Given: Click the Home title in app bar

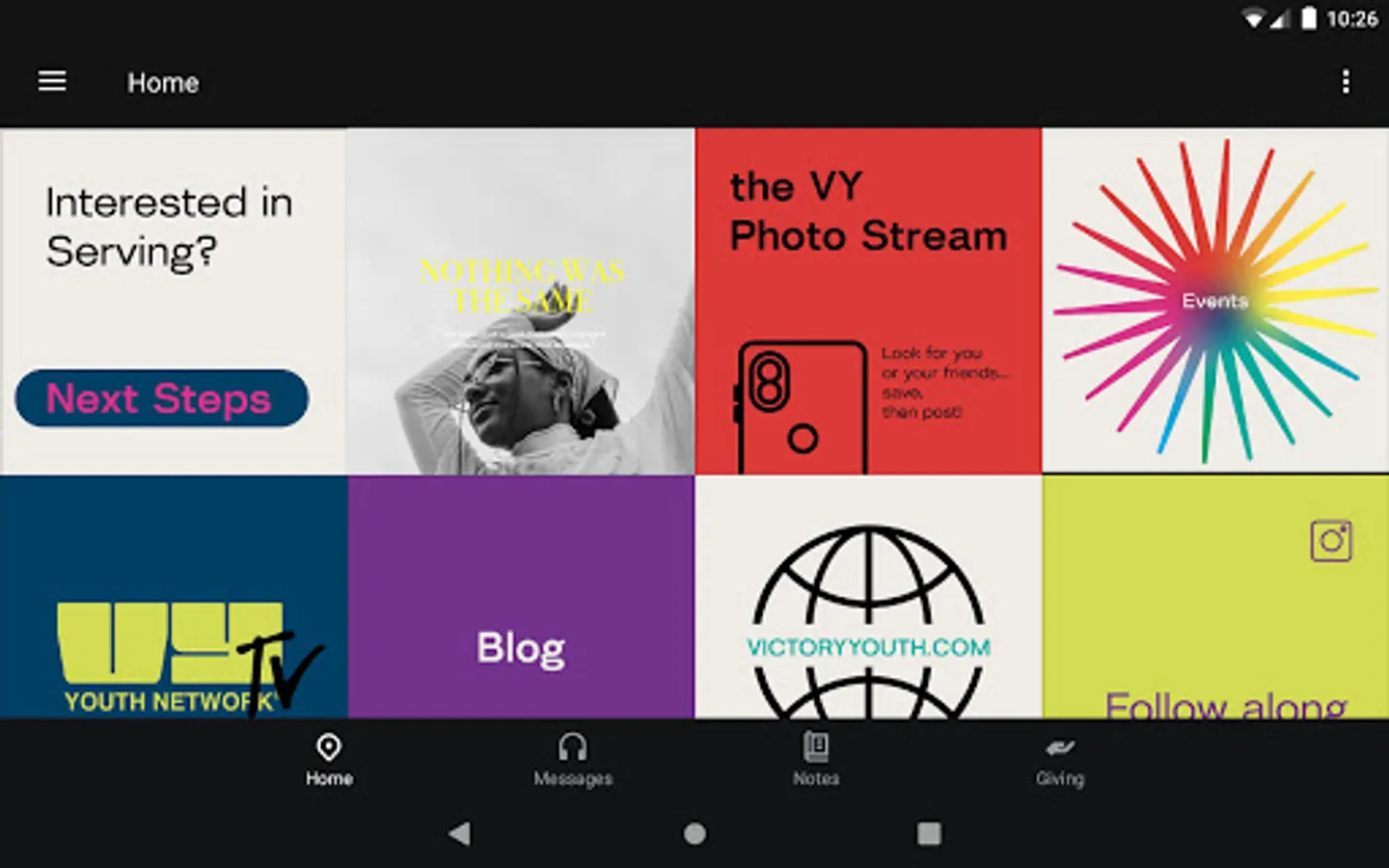Looking at the screenshot, I should 163,83.
